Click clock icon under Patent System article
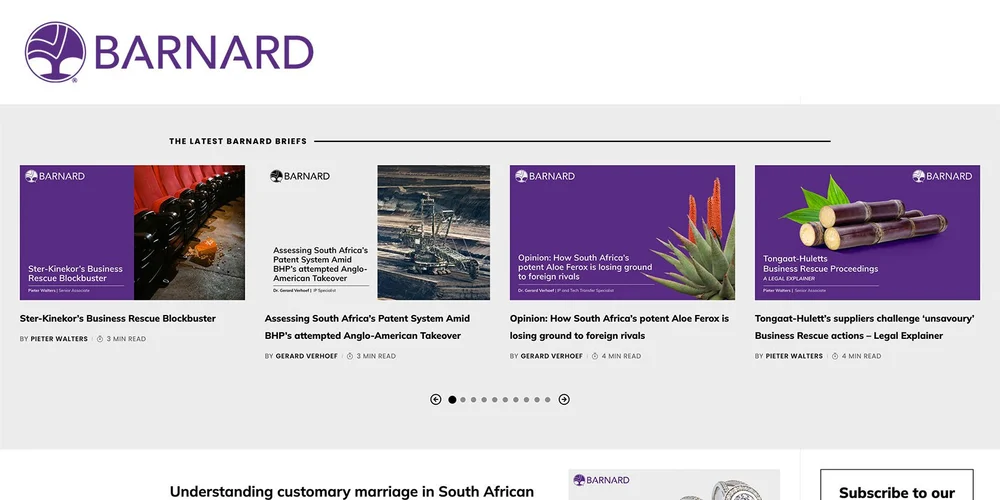Screen dimensions: 1000x500 pos(350,356)
